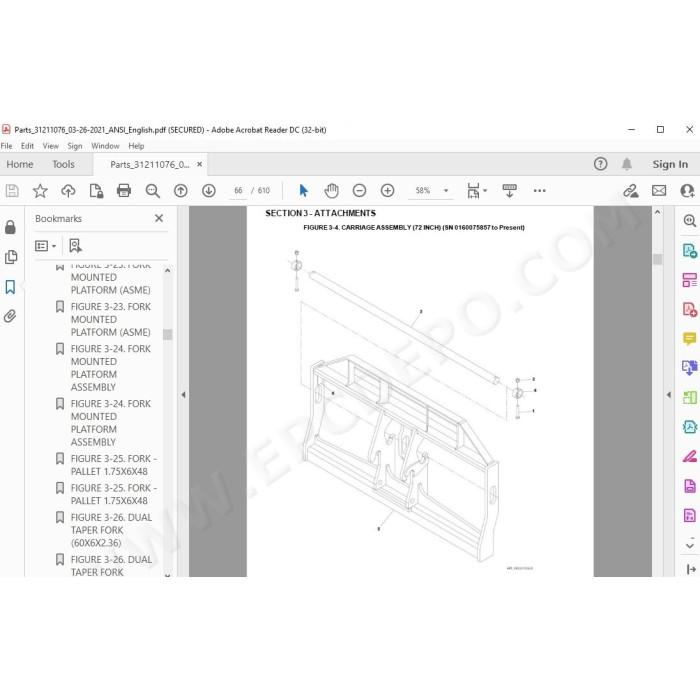Image resolution: width=700 pixels, height=700 pixels.
Task: Open the Export PDF tool in right pane
Action: tap(690, 250)
